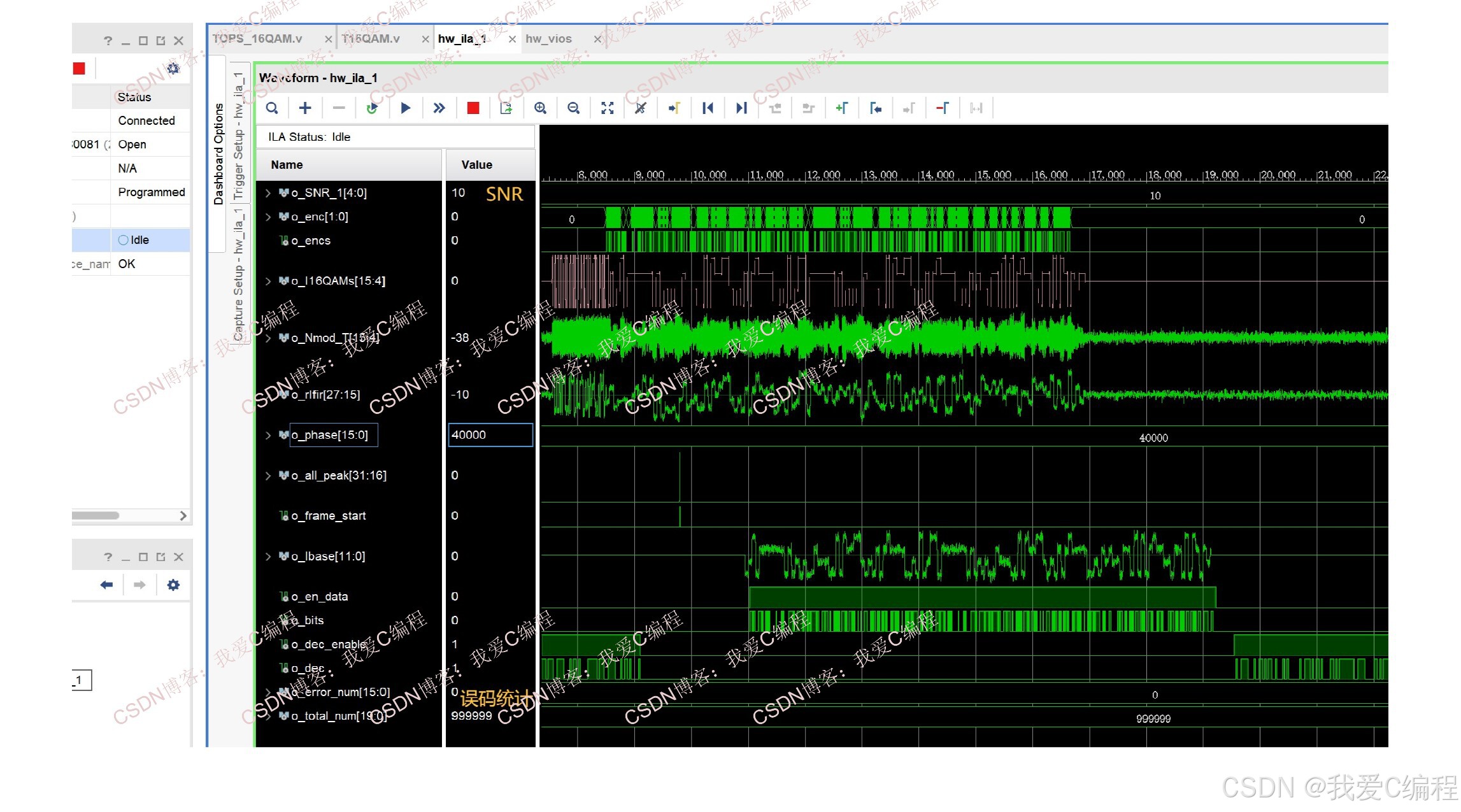
Task: Click the o_phase value field 40000
Action: coord(490,435)
